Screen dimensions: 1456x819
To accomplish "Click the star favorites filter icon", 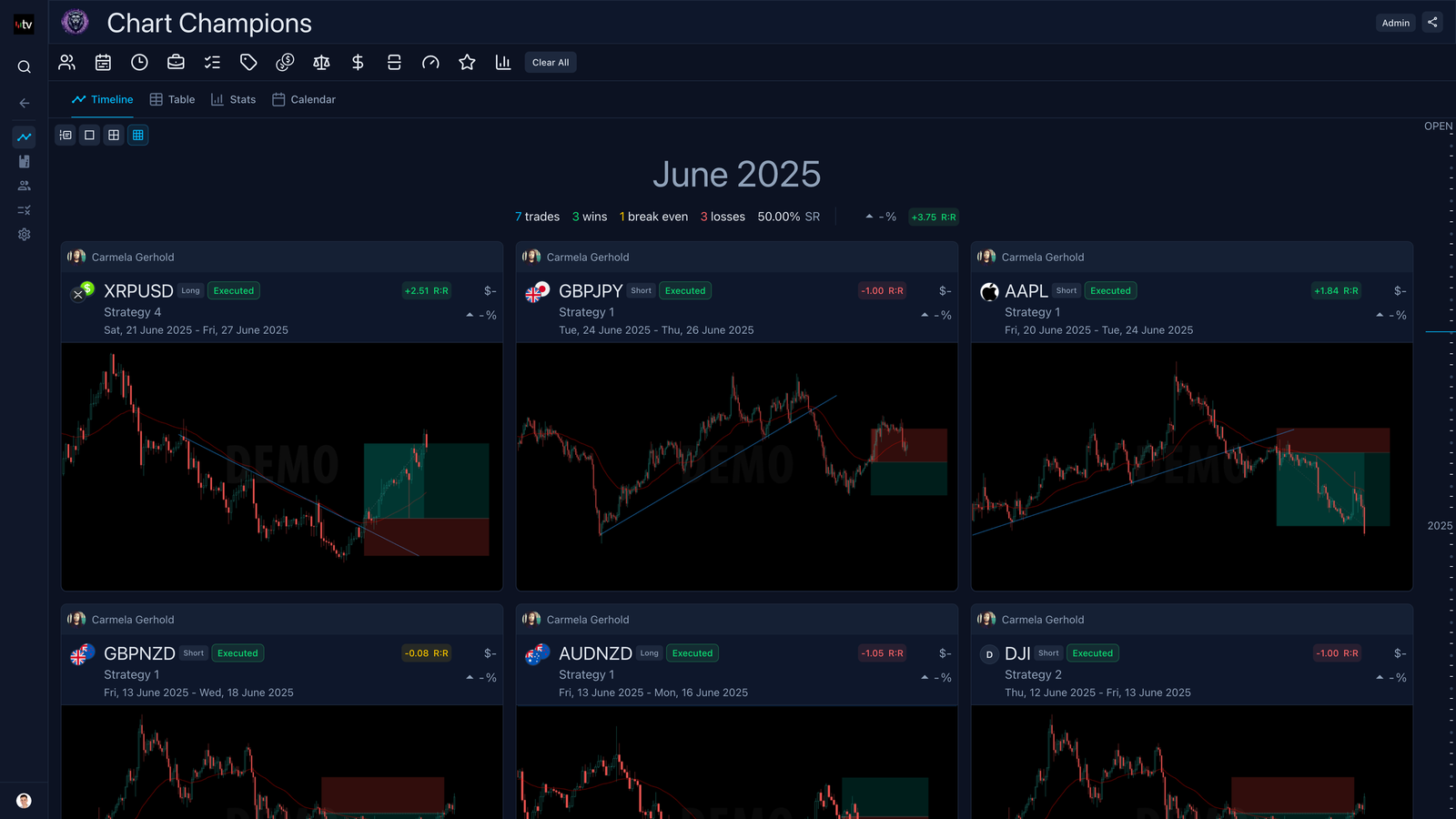I will 467,62.
